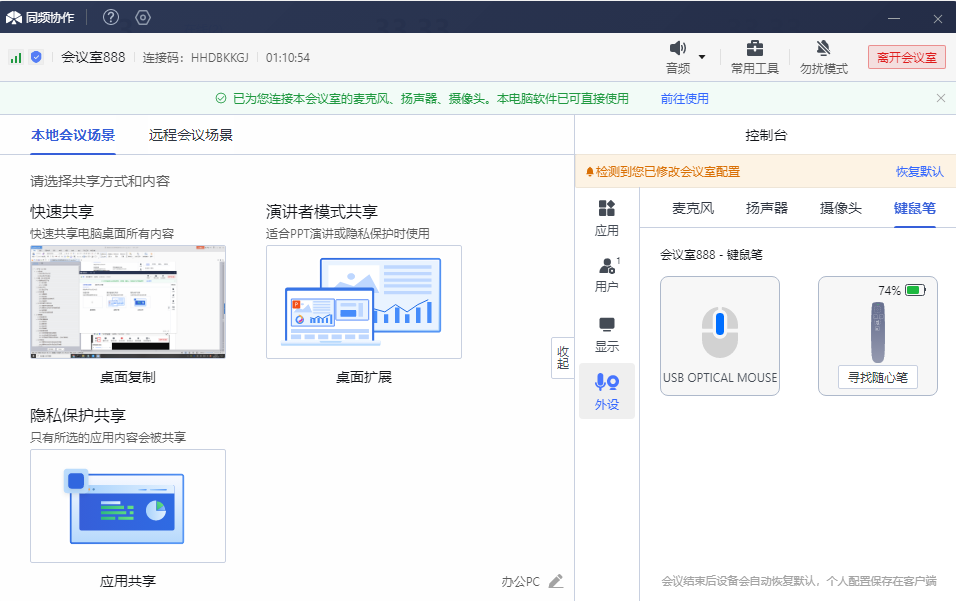Switch to 远程会议场景 tab
956x601 pixels.
(x=191, y=135)
